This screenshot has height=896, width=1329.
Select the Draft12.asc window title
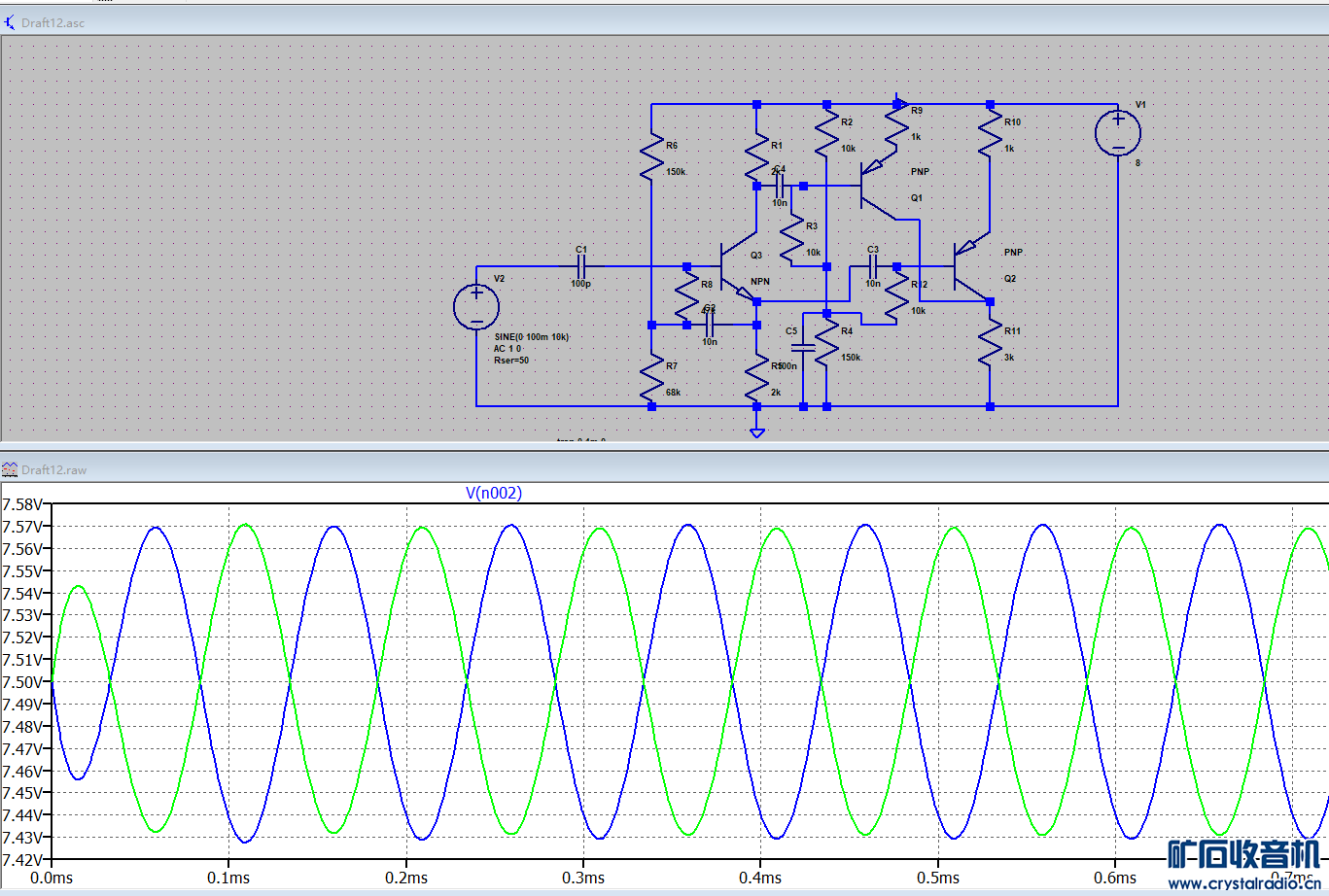pos(52,21)
